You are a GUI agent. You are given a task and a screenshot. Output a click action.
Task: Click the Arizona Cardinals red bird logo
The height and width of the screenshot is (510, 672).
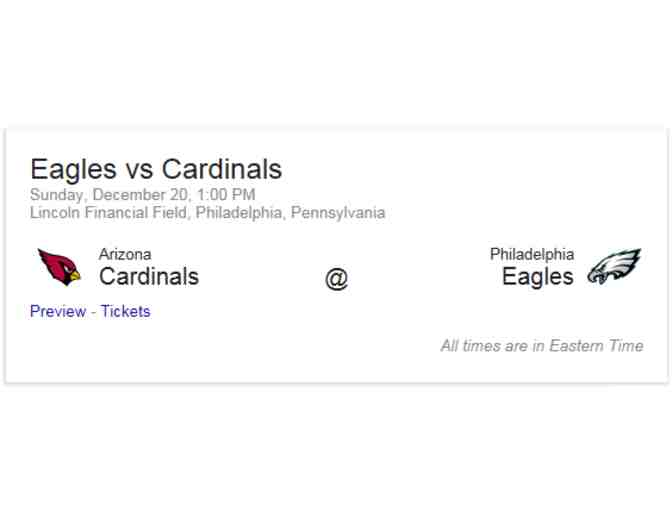coord(59,267)
